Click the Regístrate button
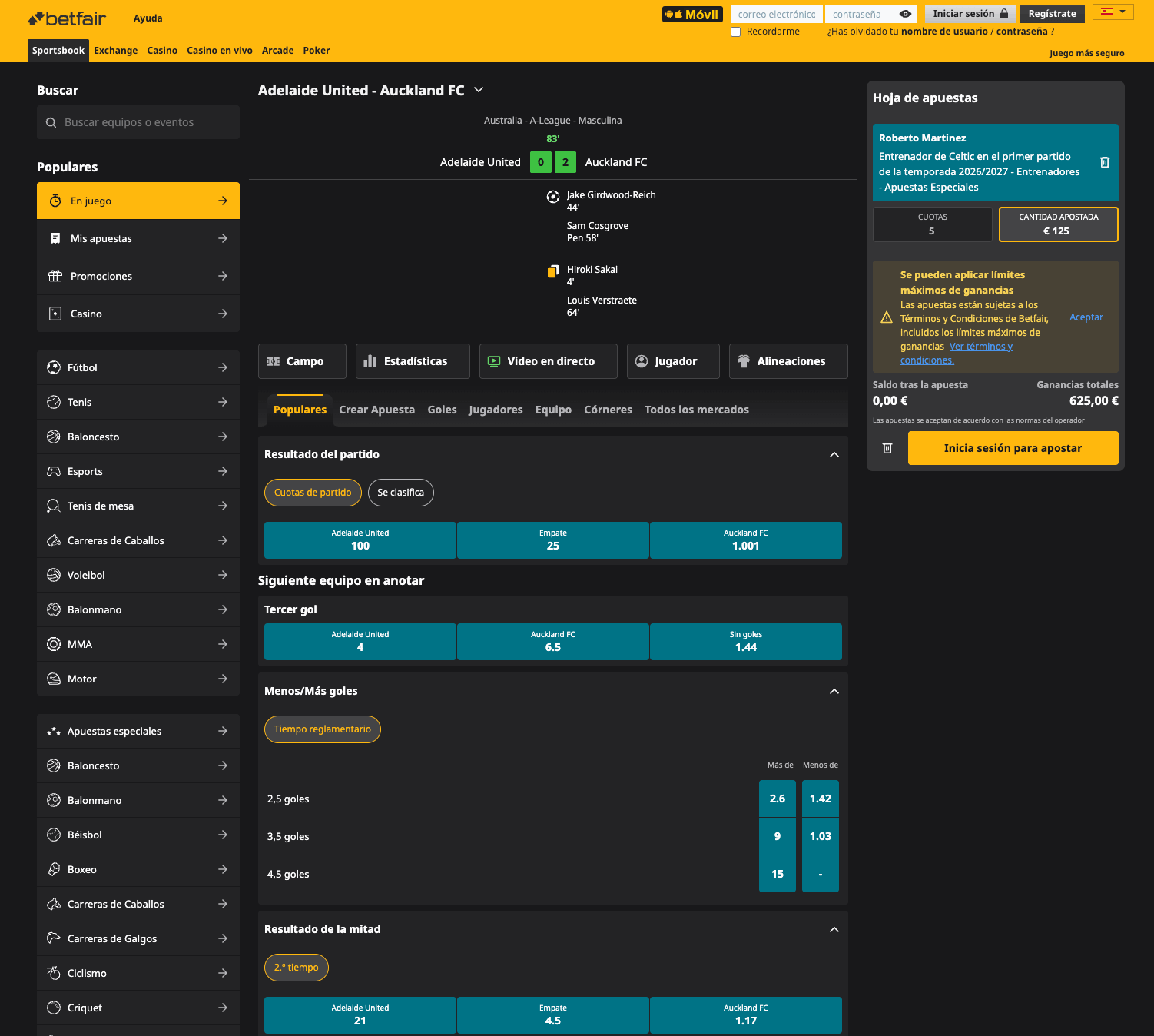1154x1036 pixels. click(x=1052, y=14)
